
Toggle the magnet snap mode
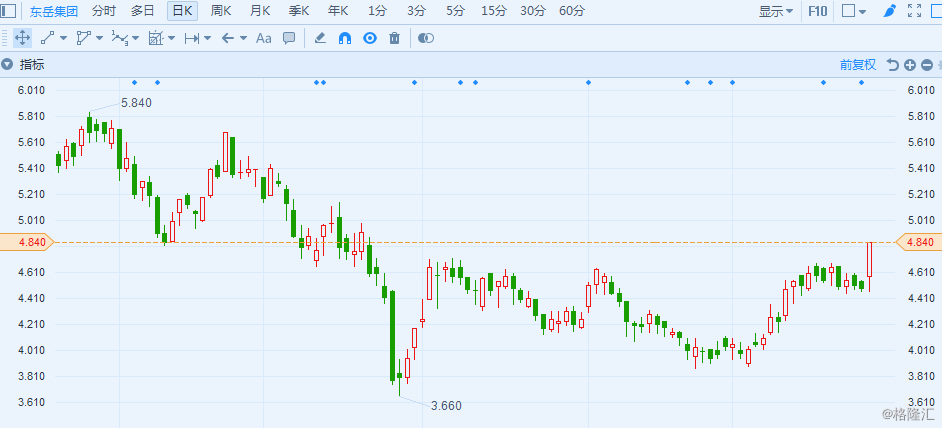click(x=345, y=38)
